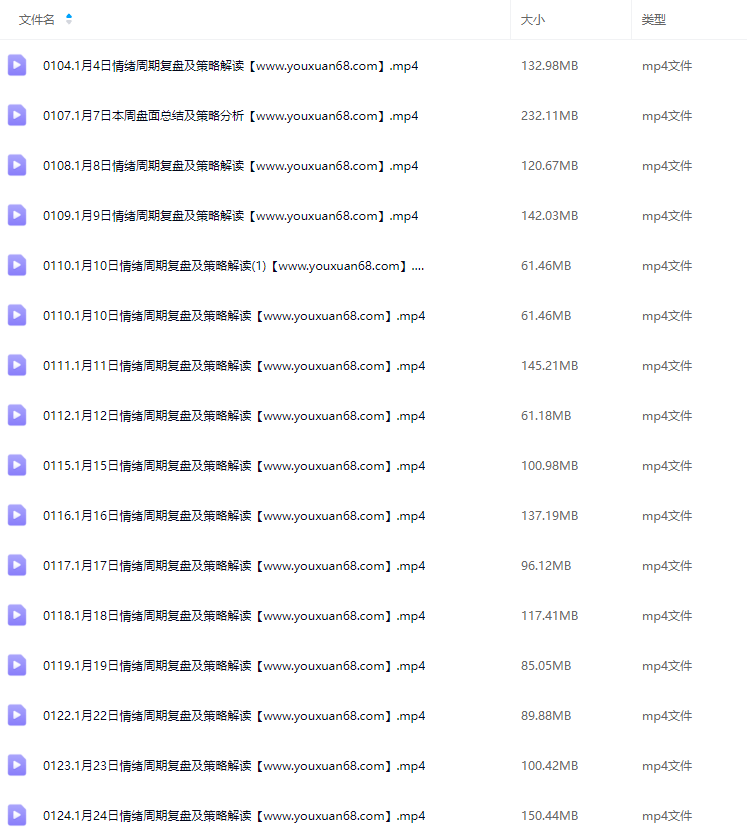The image size is (747, 832).
Task: Open 0109.1月9日情绪周期复盘及策略解读 file name
Action: pyautogui.click(x=230, y=215)
